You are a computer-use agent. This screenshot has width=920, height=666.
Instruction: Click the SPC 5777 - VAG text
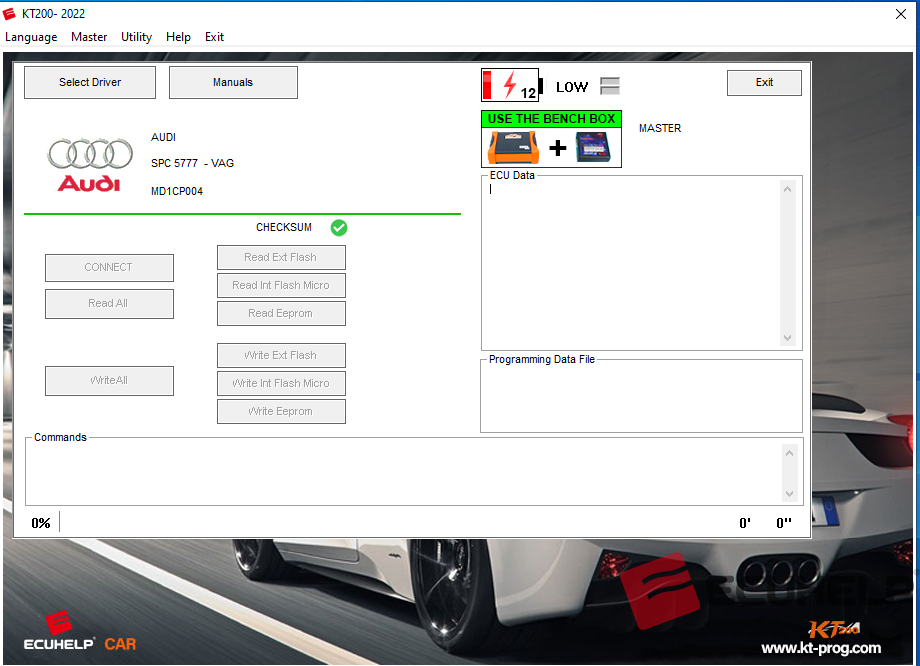(x=192, y=163)
